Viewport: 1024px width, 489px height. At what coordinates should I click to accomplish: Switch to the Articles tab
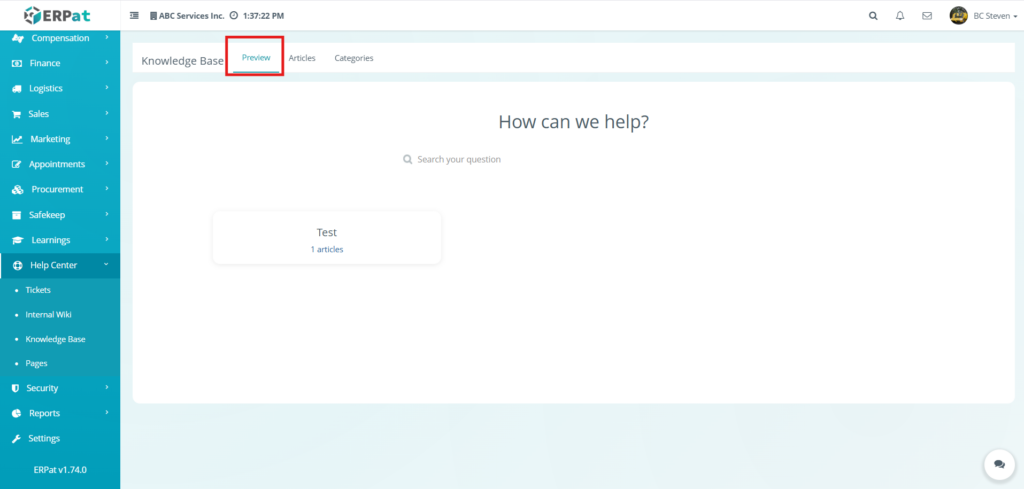302,58
